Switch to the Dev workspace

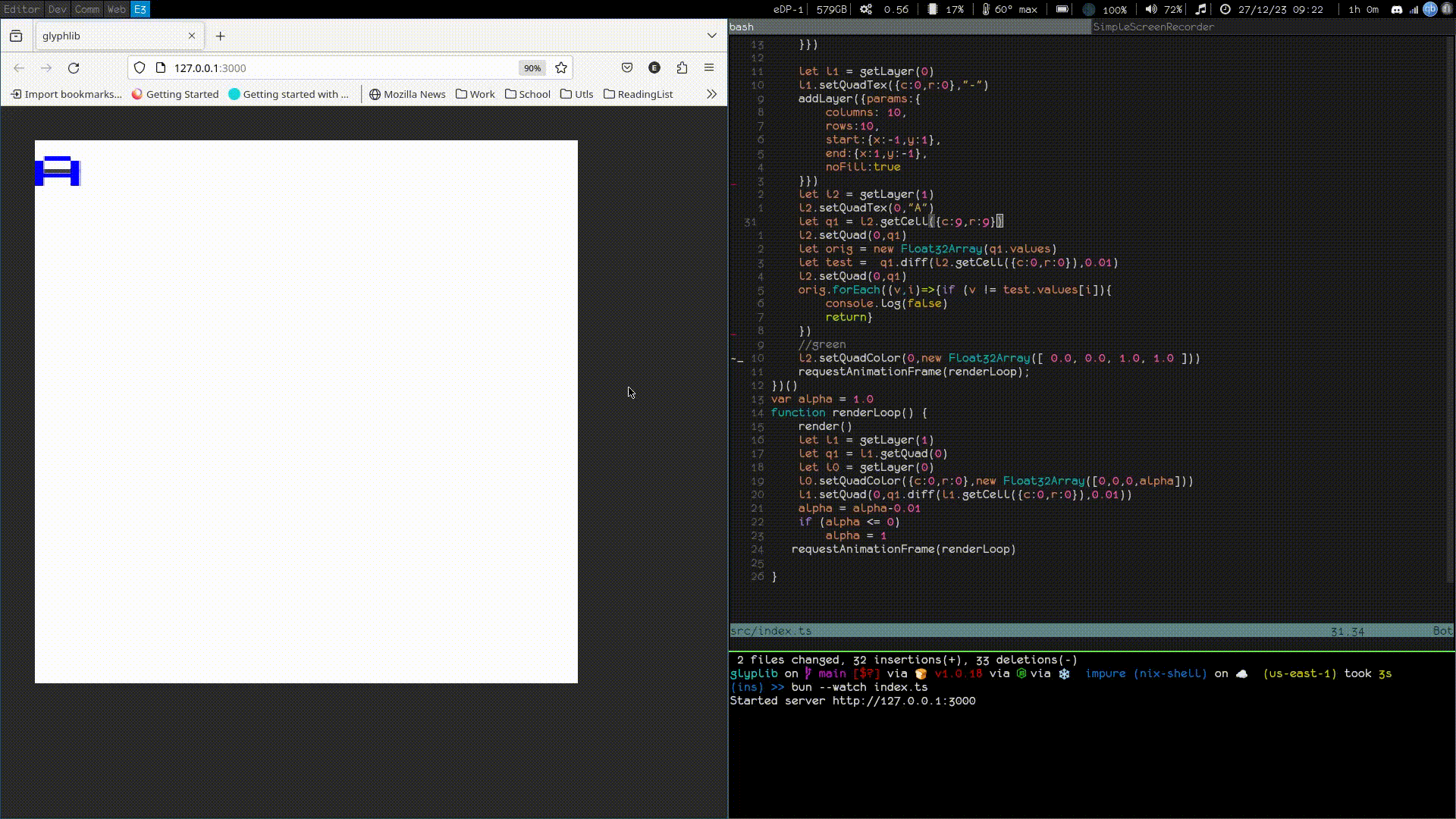pos(57,9)
